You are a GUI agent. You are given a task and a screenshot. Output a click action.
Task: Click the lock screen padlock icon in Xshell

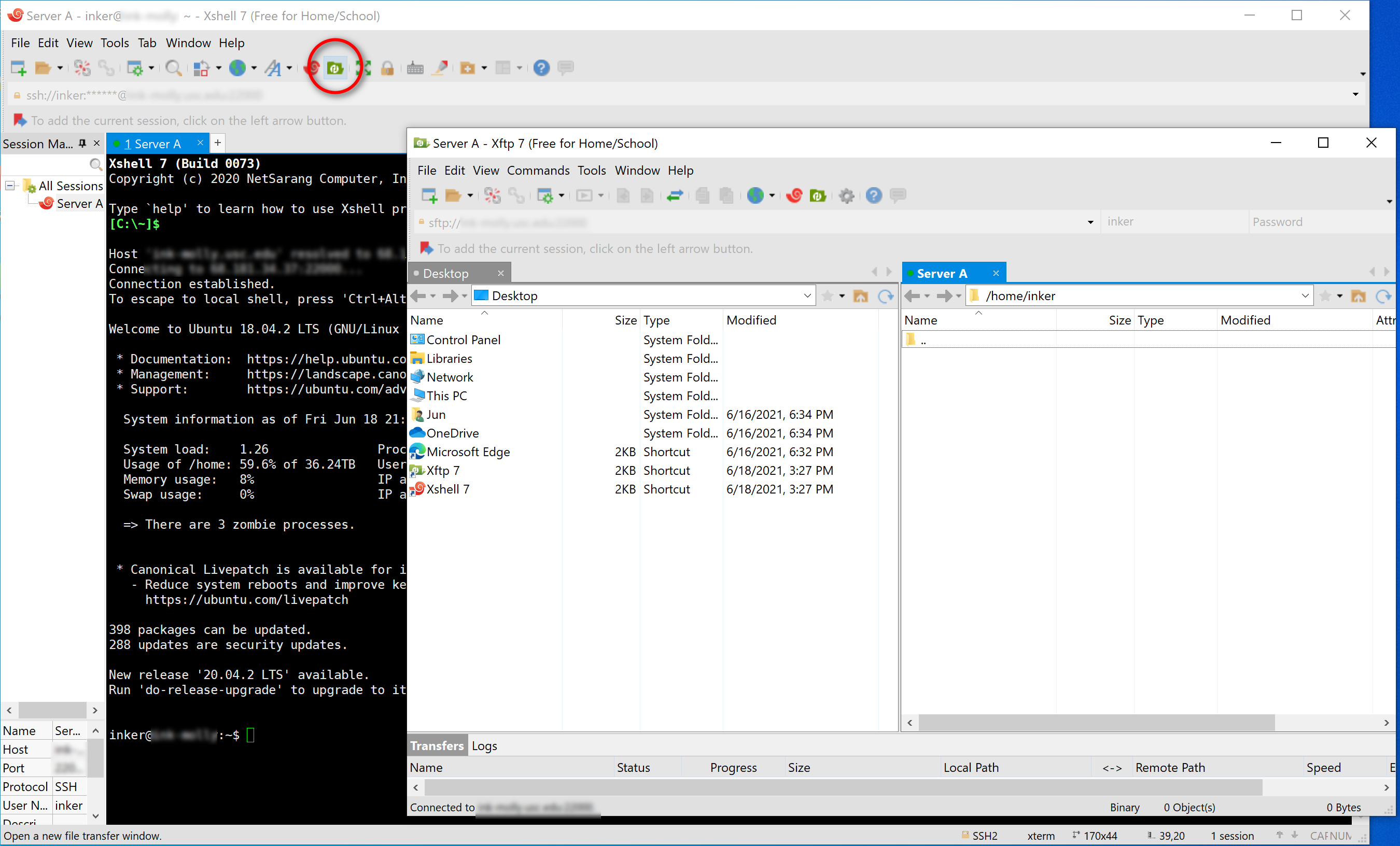(x=387, y=69)
